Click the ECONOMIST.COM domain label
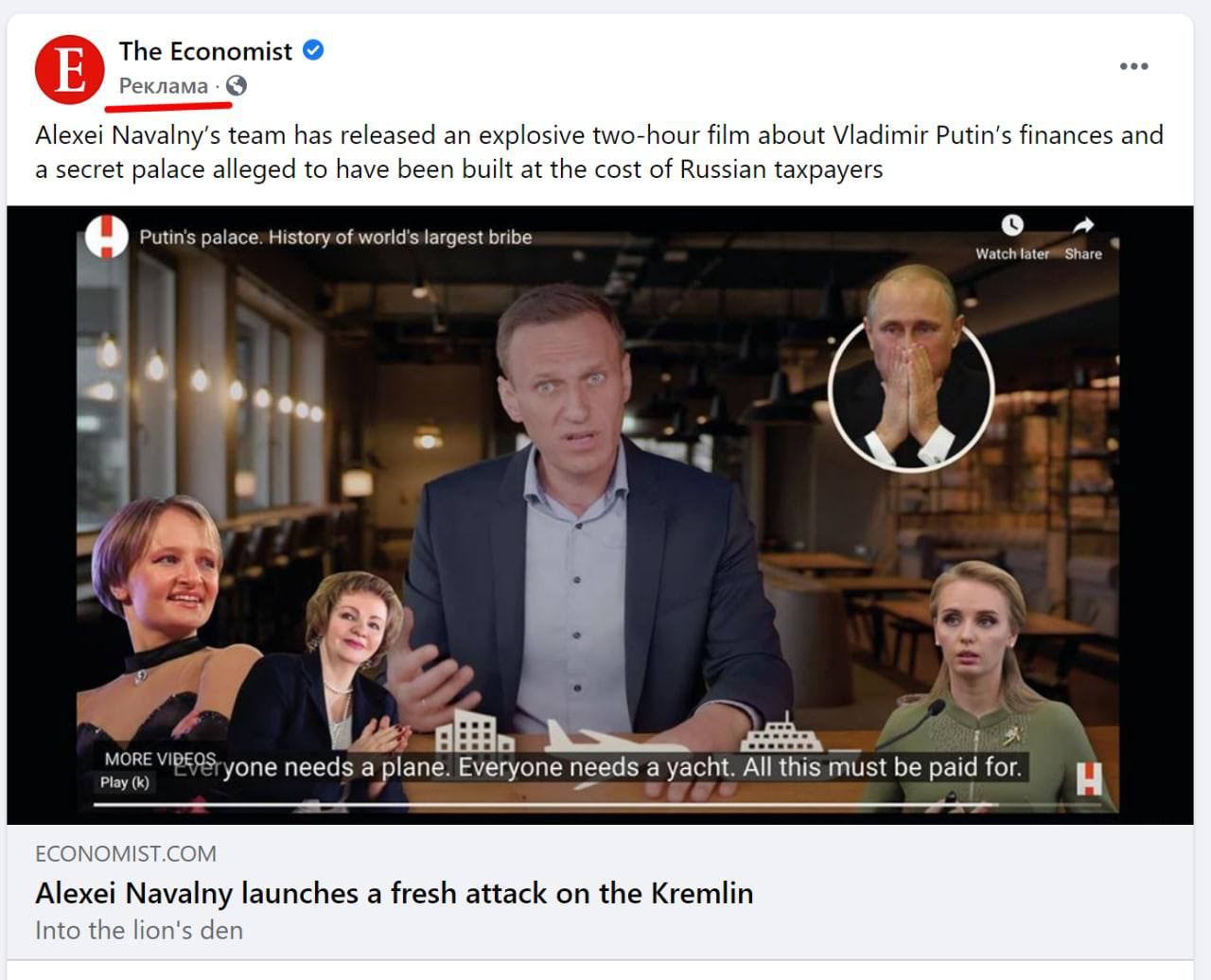This screenshot has width=1211, height=980. (x=126, y=853)
